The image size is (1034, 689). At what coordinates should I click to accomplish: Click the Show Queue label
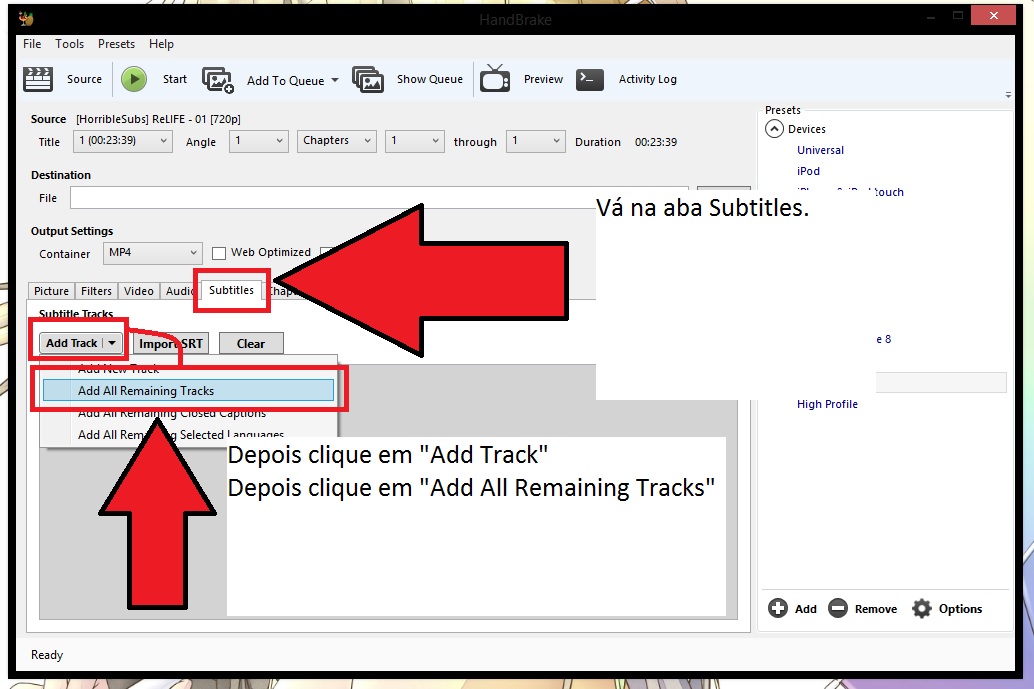click(x=429, y=79)
